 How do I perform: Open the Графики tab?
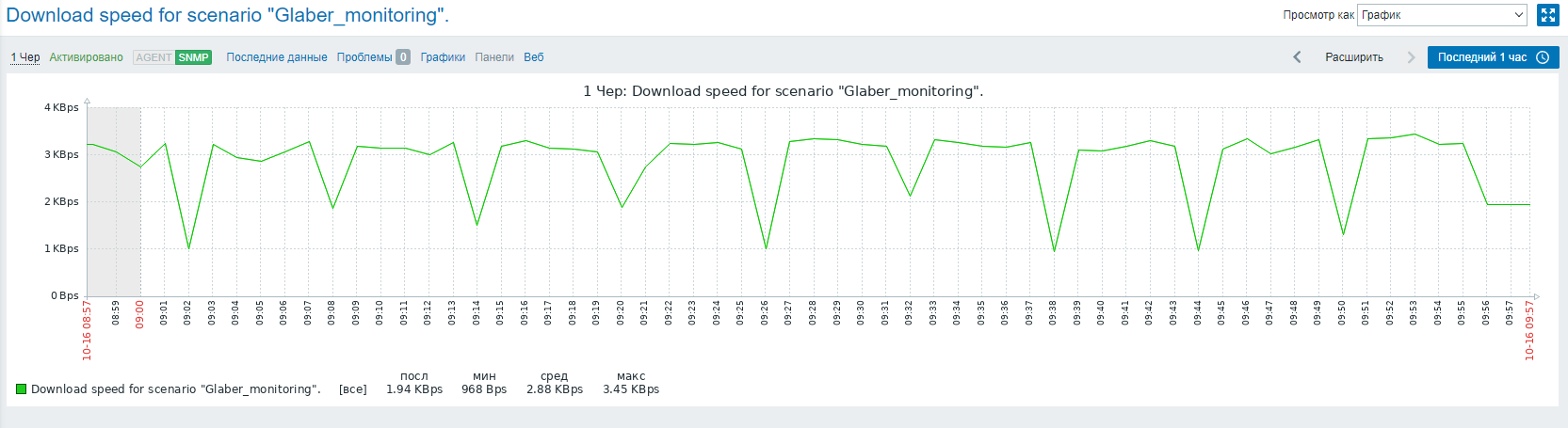pos(443,57)
